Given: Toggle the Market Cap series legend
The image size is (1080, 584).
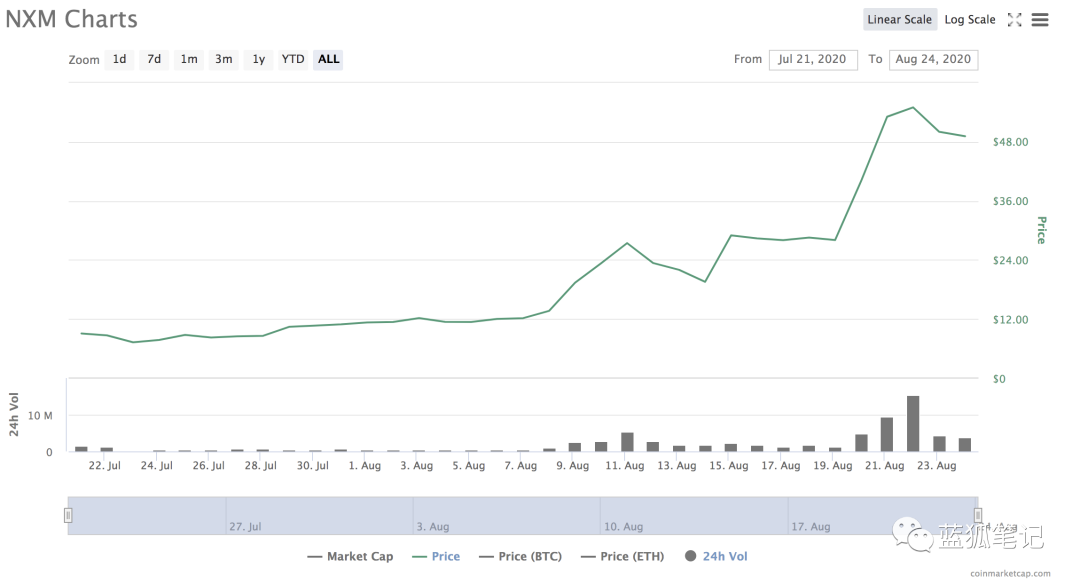Looking at the screenshot, I should click(x=351, y=556).
